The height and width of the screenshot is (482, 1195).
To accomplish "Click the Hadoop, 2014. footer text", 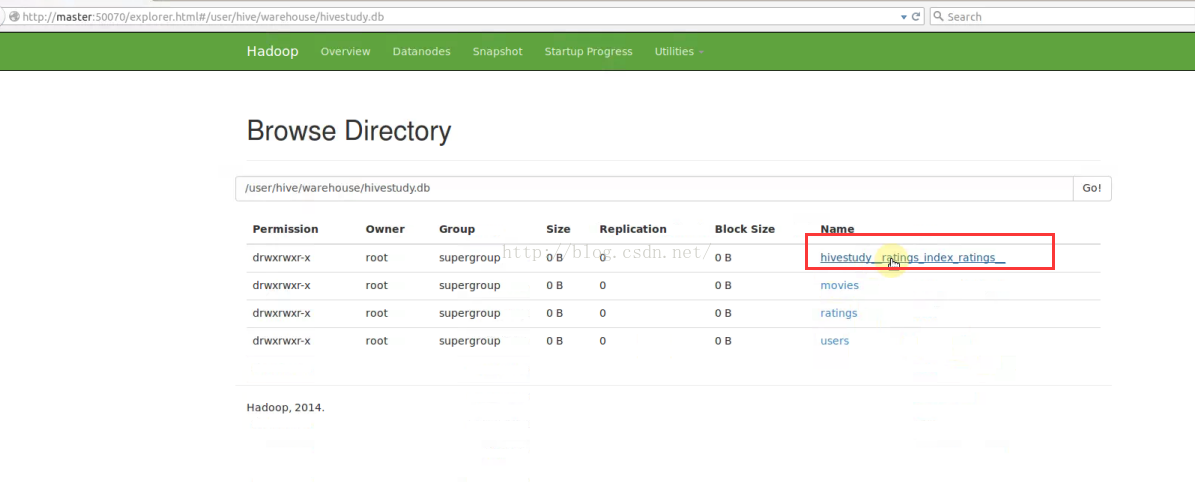I will pyautogui.click(x=285, y=407).
